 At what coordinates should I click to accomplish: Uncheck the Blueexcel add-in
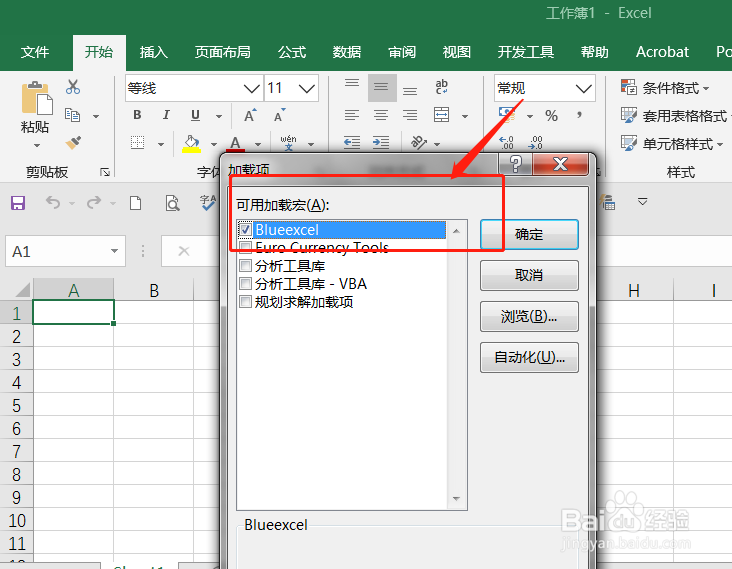point(246,230)
